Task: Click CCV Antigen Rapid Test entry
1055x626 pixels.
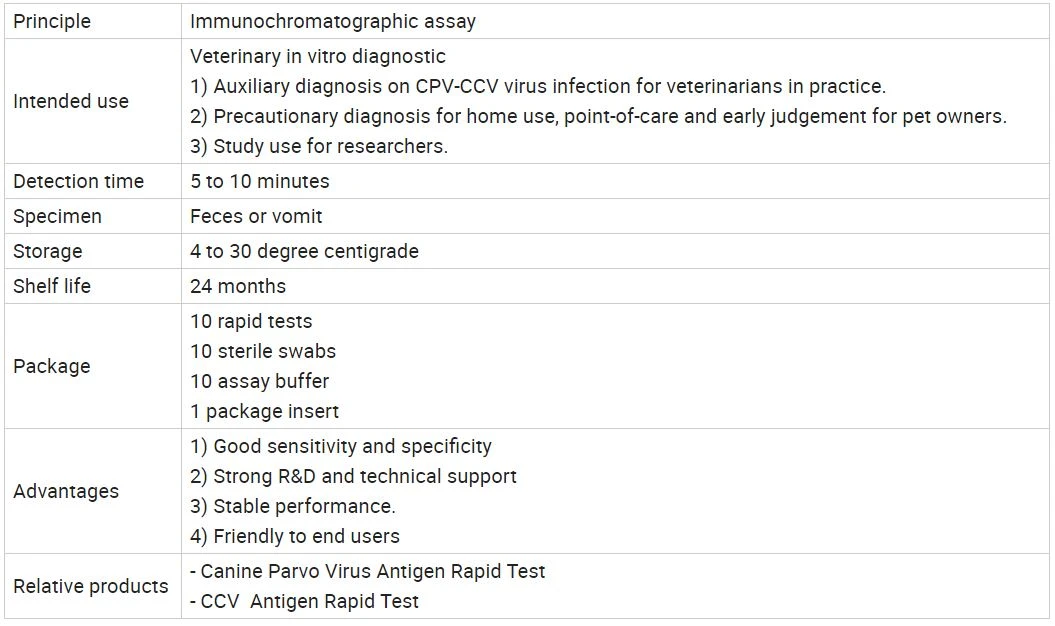Action: [304, 602]
